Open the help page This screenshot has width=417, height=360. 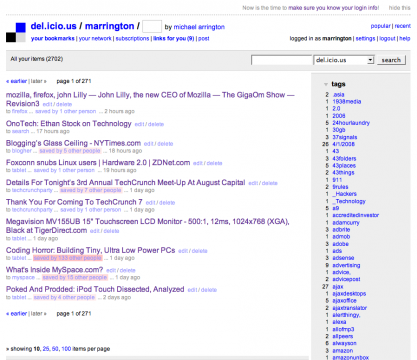tap(405, 39)
